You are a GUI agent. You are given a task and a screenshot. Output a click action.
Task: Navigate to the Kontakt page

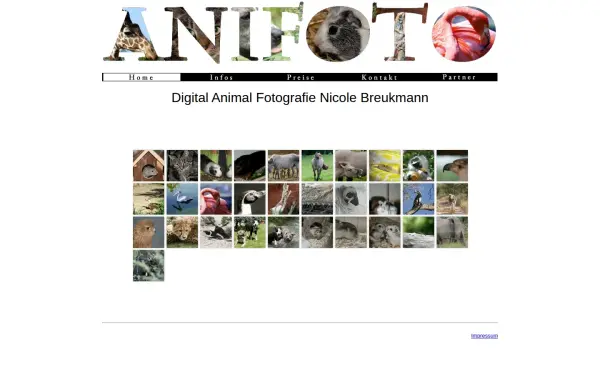[x=379, y=77]
